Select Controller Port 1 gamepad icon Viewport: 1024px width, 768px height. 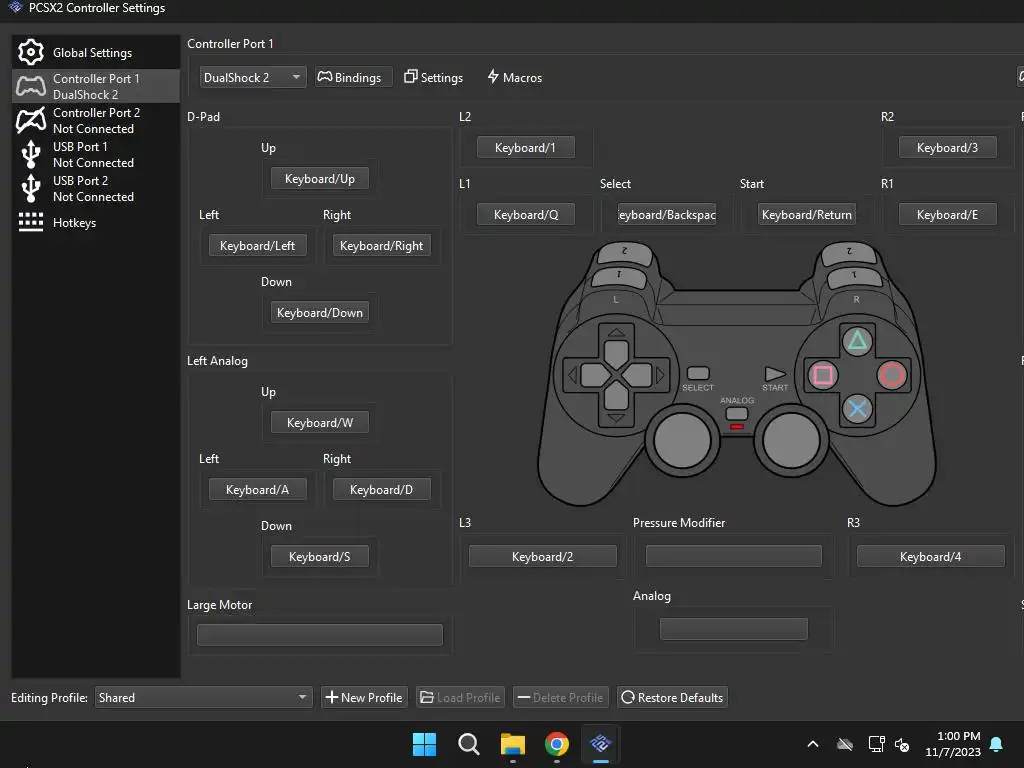coord(31,86)
